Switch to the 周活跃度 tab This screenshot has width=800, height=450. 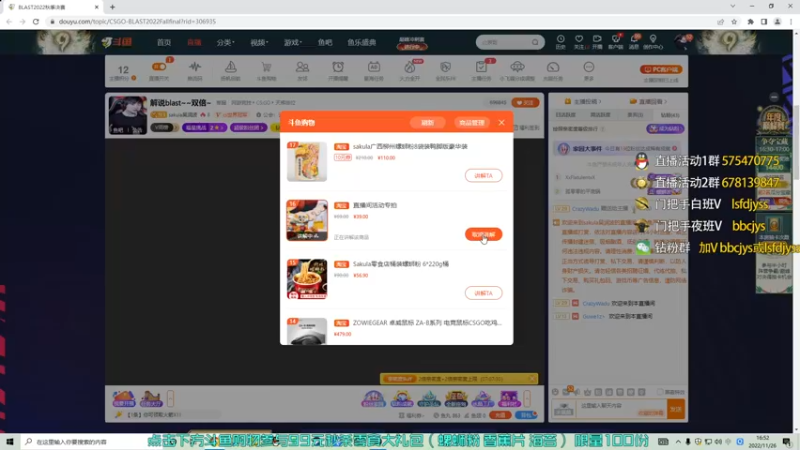[x=600, y=115]
